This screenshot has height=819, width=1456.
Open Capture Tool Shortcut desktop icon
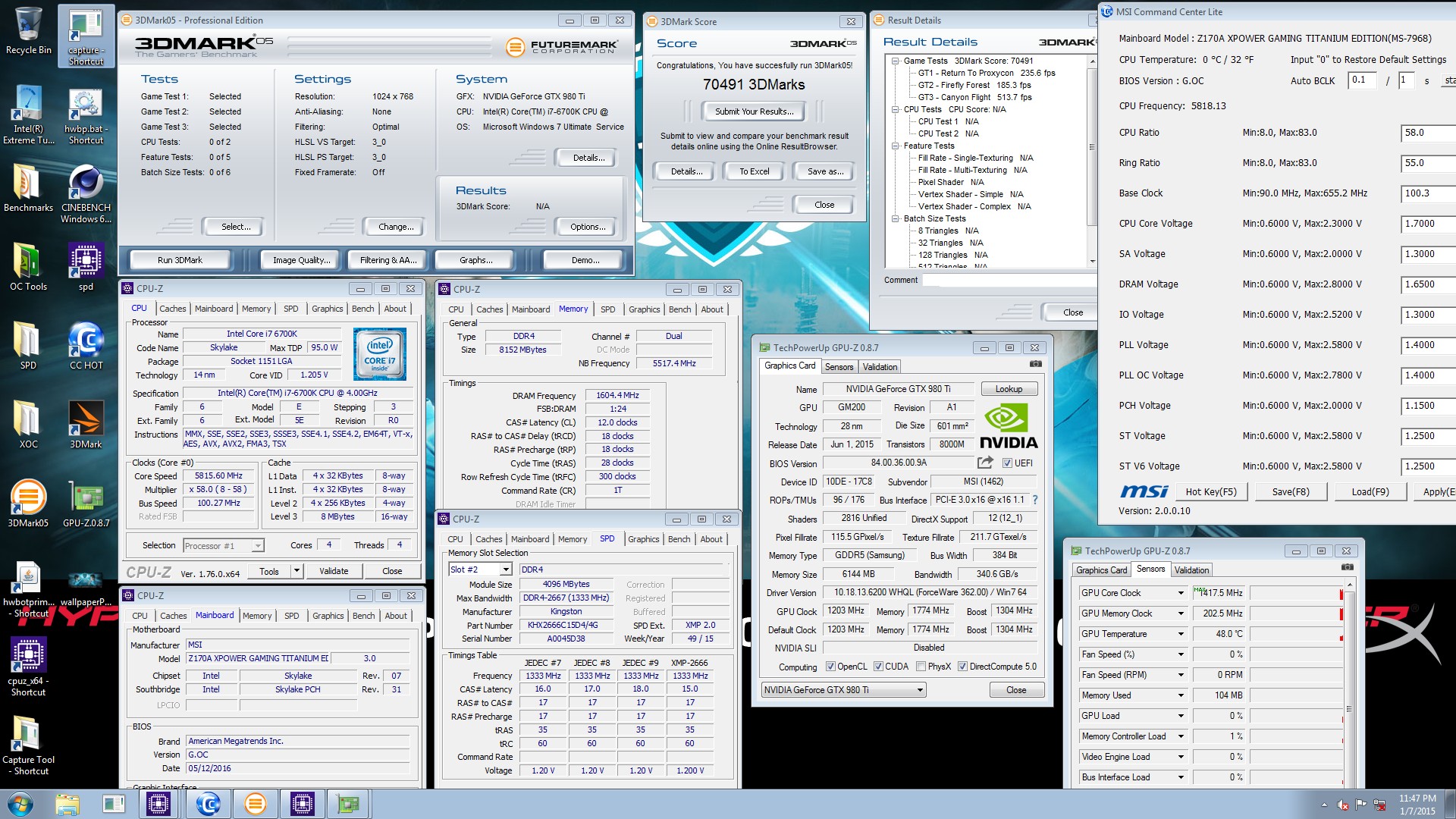click(x=28, y=745)
